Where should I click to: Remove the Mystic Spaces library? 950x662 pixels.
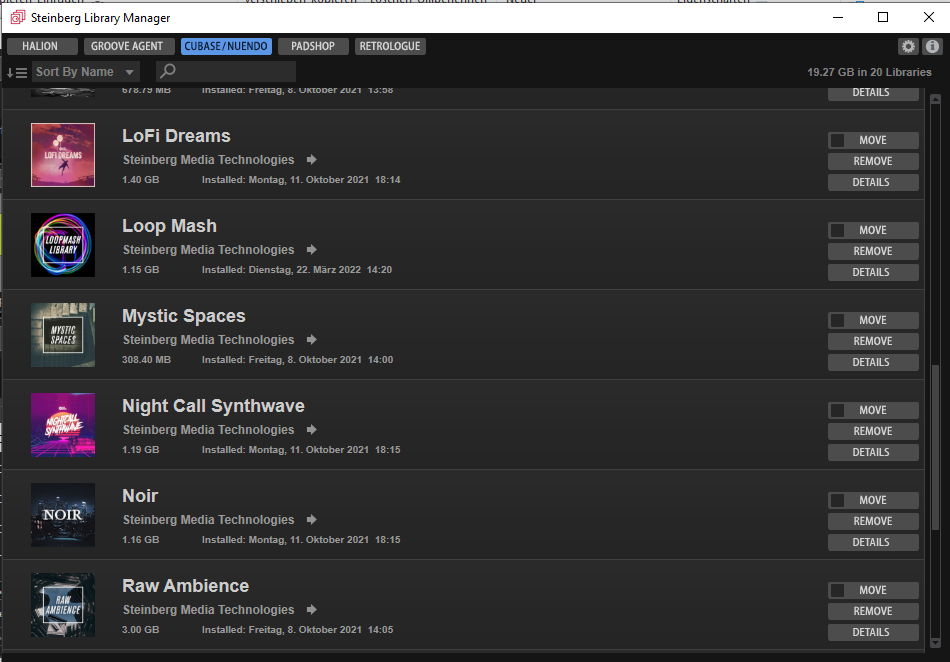coord(873,341)
